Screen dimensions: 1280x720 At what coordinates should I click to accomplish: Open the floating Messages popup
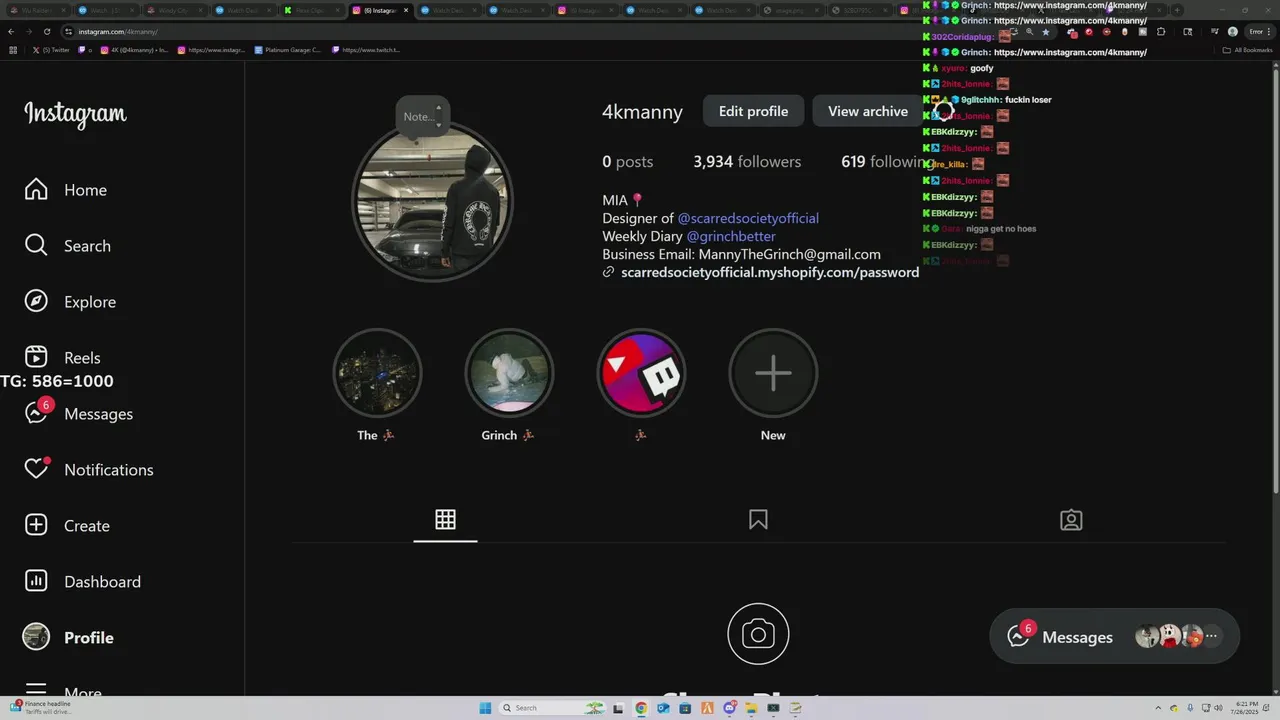(x=1114, y=636)
